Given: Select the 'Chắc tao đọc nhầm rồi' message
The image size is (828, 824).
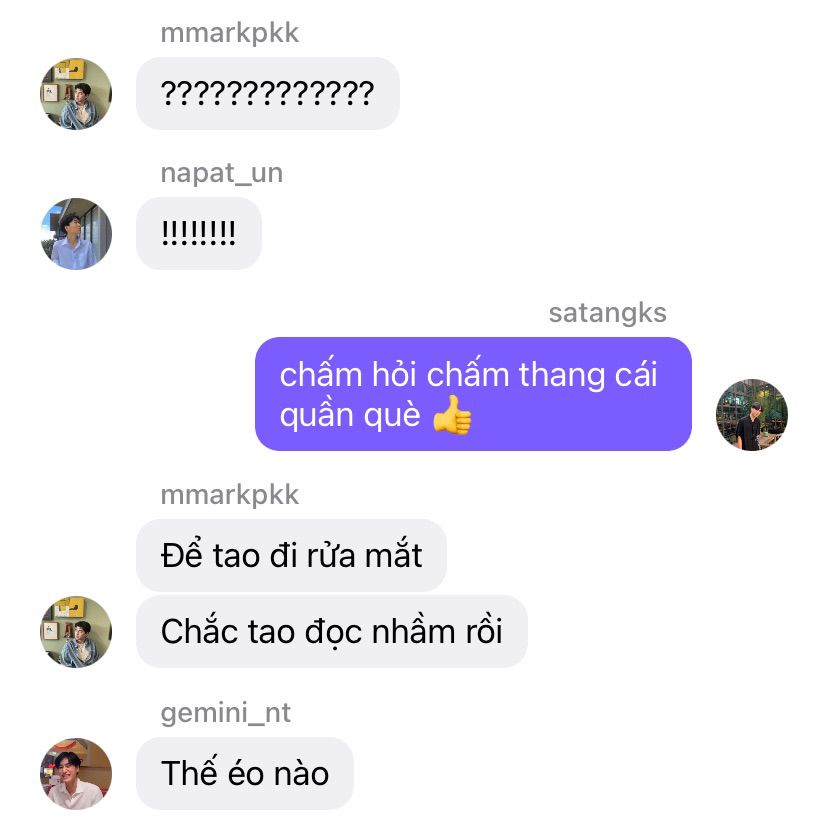Looking at the screenshot, I should click(x=332, y=631).
